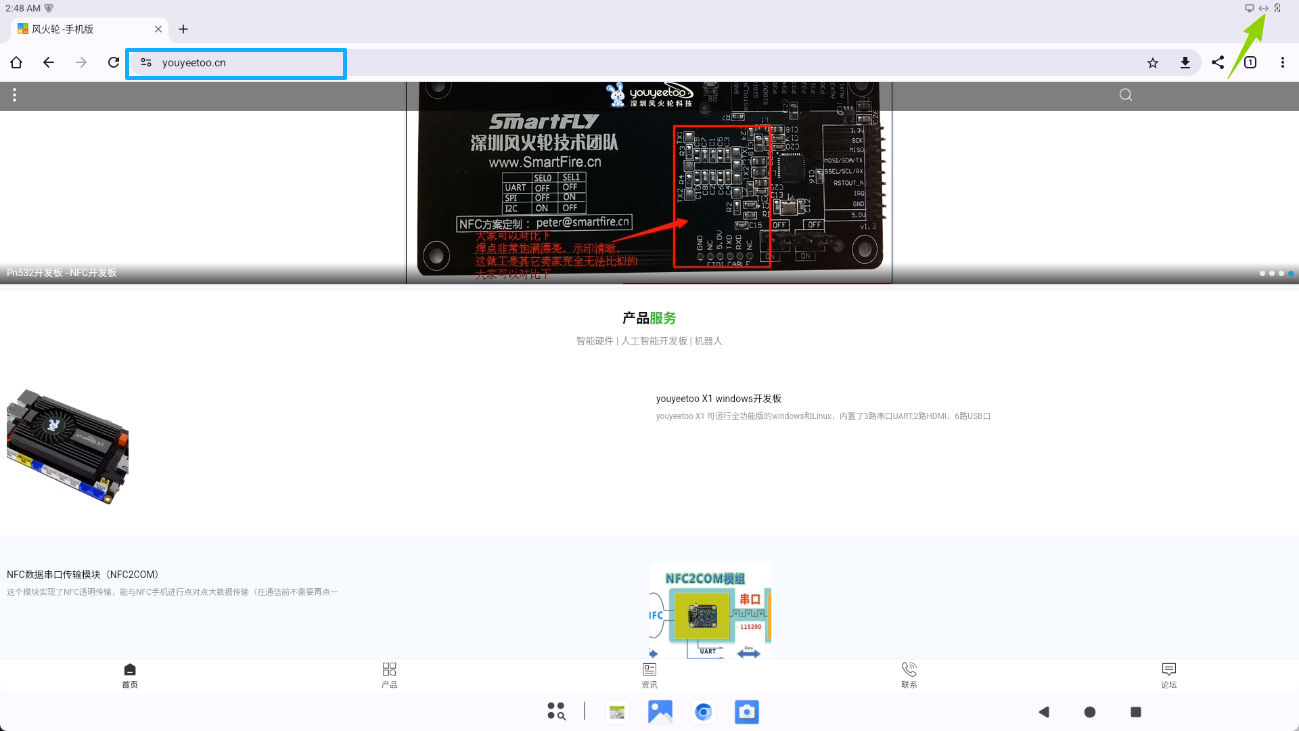This screenshot has width=1299, height=731.
Task: Open the 论坛 bottom tab
Action: click(1168, 675)
